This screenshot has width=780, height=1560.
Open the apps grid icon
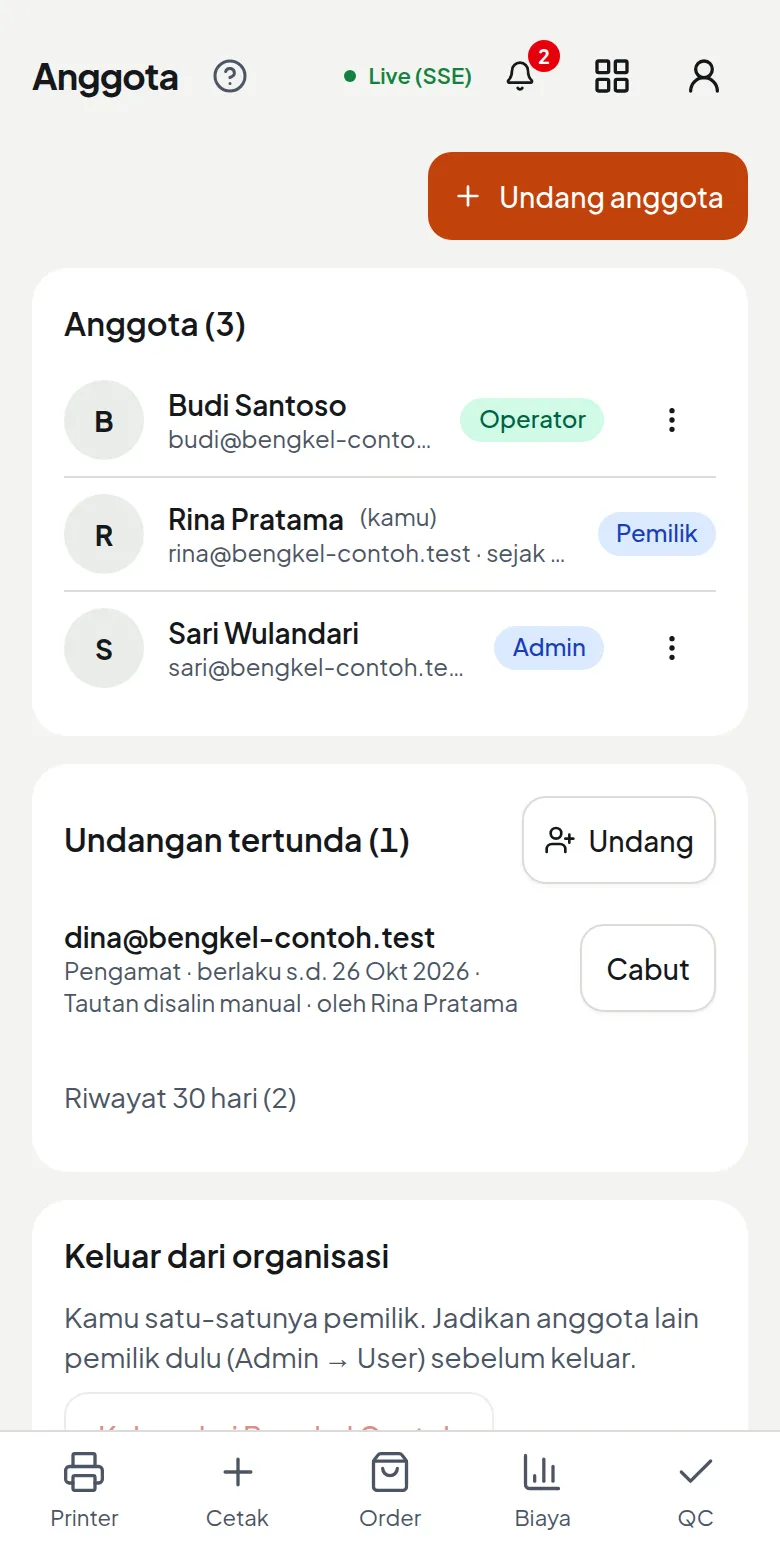pos(612,76)
